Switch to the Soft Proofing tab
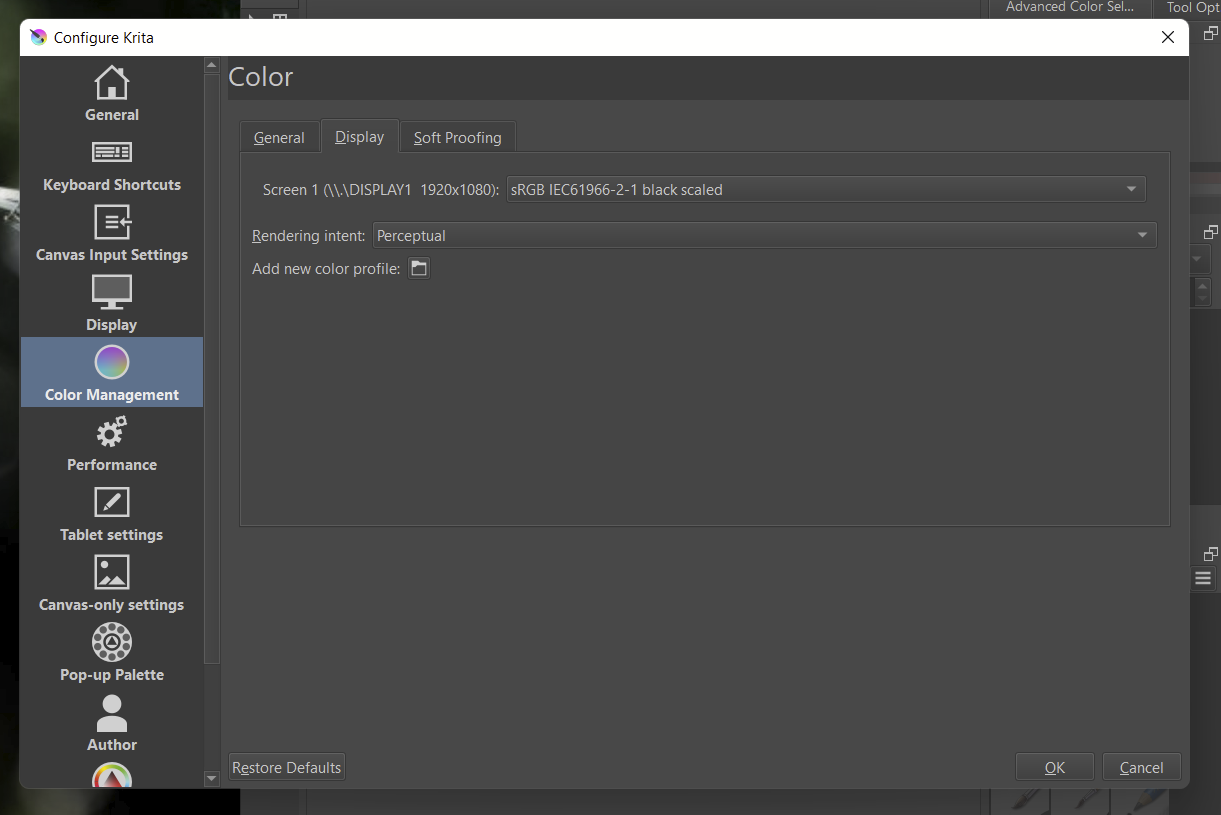 click(458, 137)
